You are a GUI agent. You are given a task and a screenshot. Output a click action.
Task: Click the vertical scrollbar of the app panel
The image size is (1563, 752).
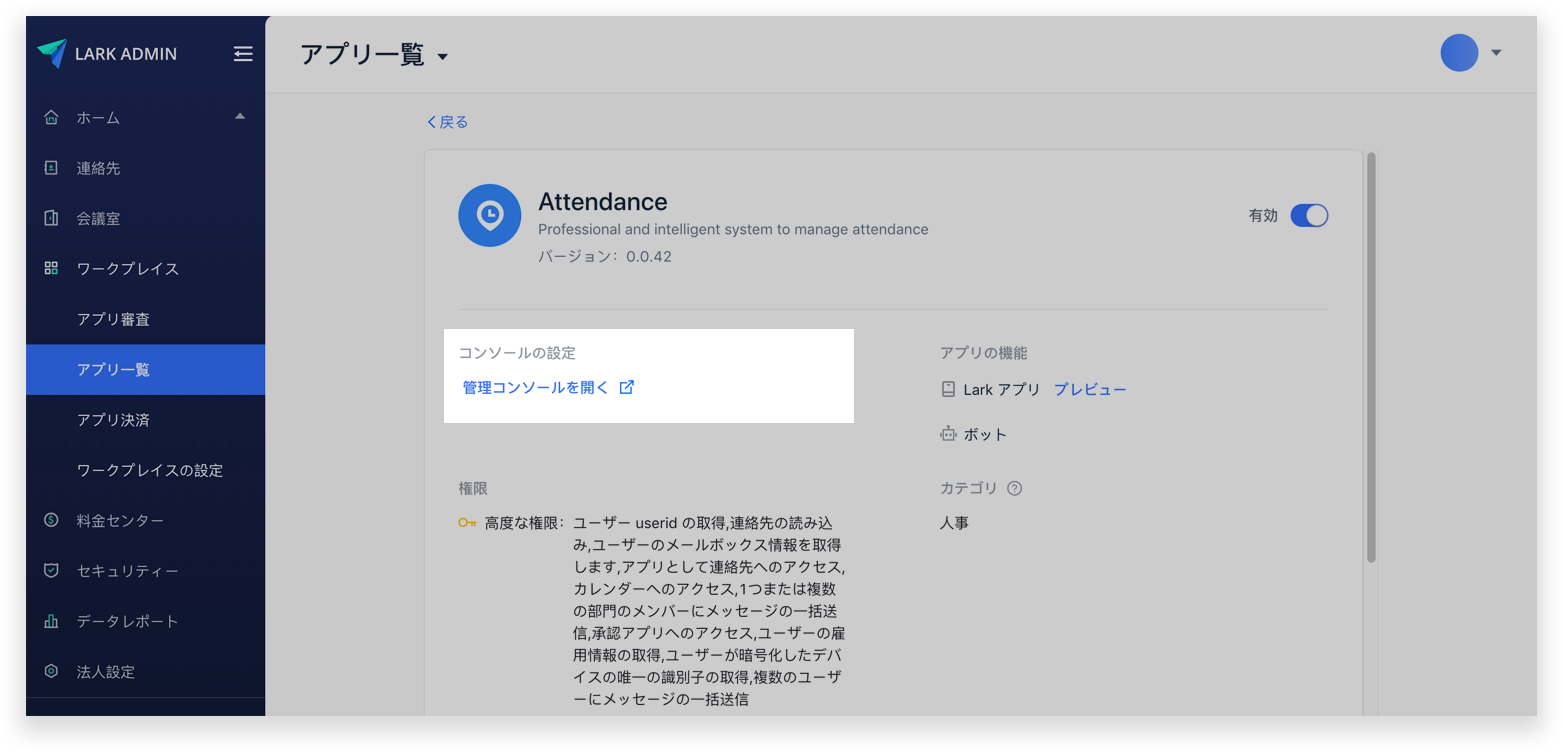click(x=1371, y=357)
